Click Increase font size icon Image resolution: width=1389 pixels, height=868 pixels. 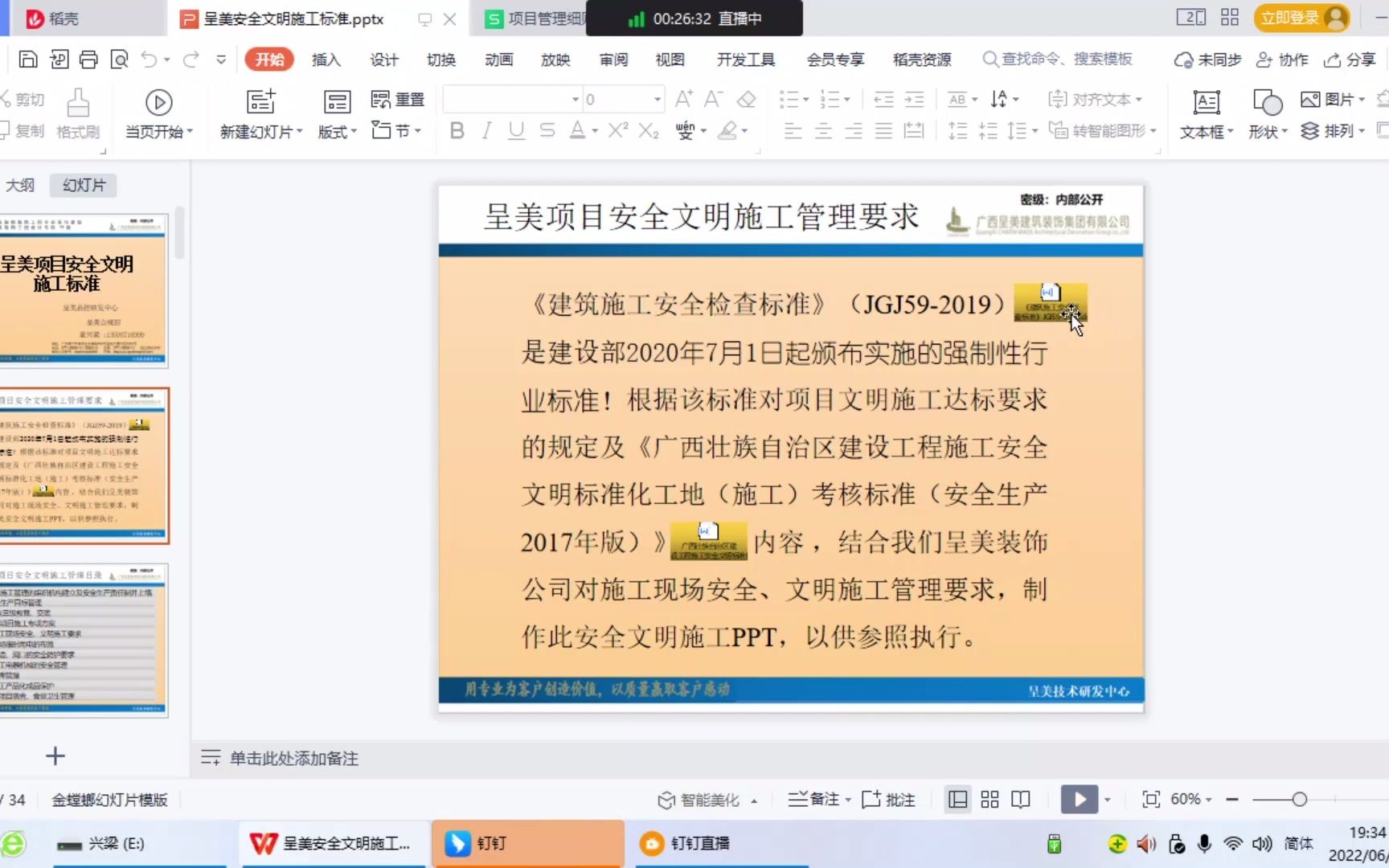tap(684, 100)
